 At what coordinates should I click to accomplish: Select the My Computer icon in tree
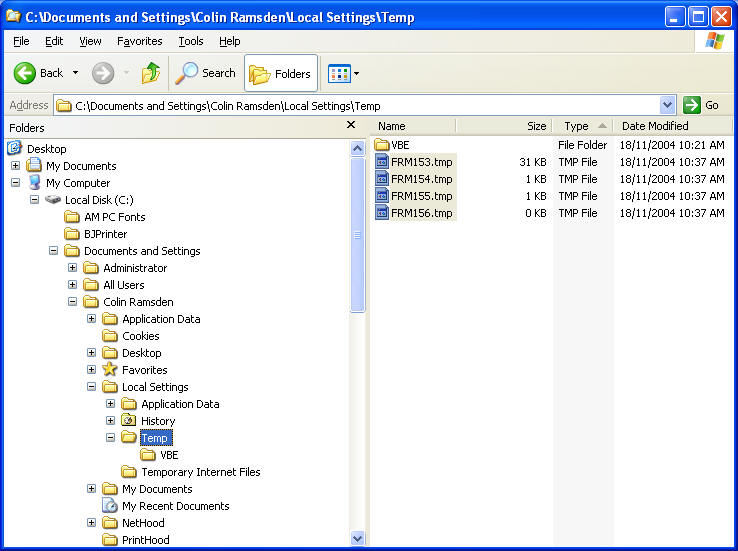tap(34, 182)
